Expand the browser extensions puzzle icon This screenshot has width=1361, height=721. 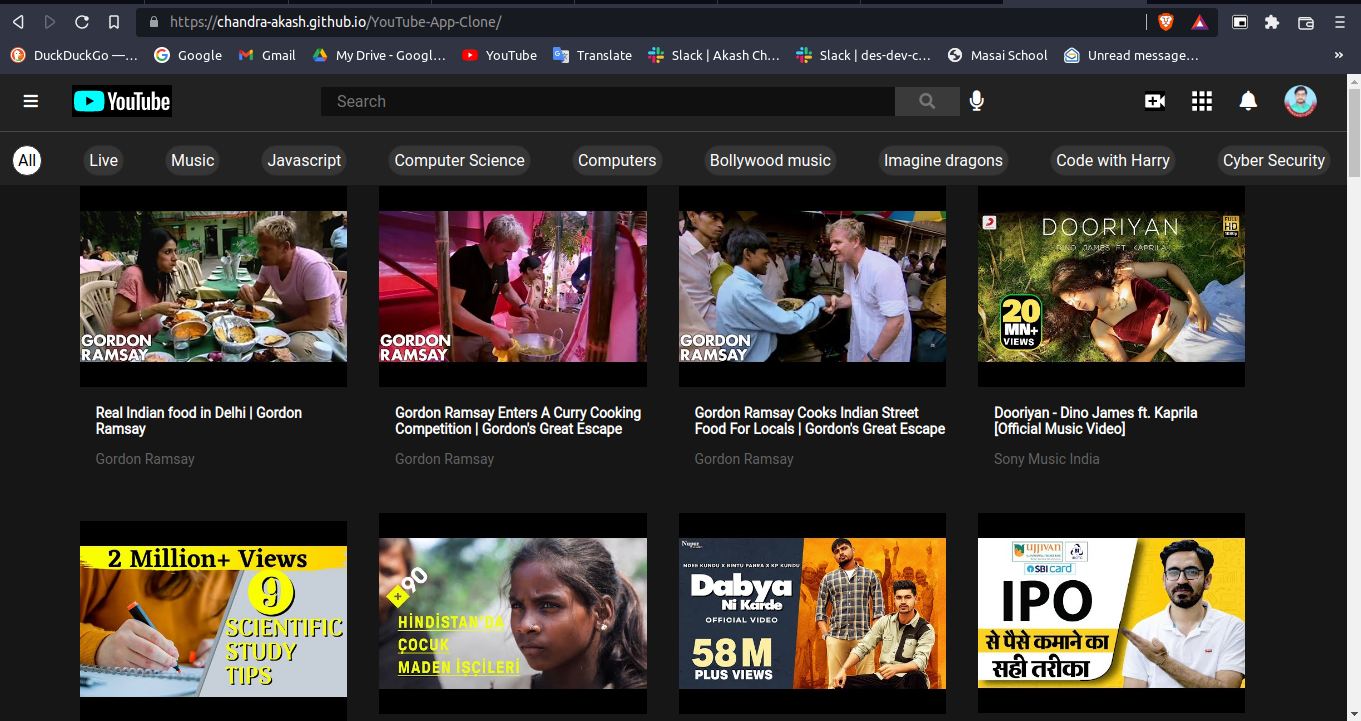tap(1272, 21)
